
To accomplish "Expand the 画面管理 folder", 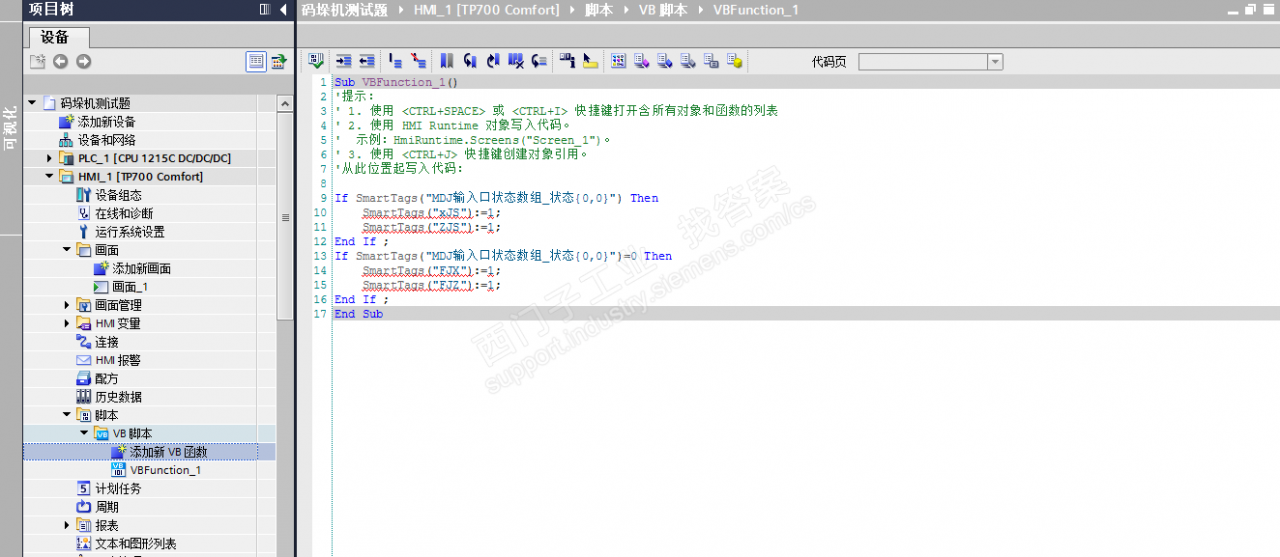I will tap(67, 305).
